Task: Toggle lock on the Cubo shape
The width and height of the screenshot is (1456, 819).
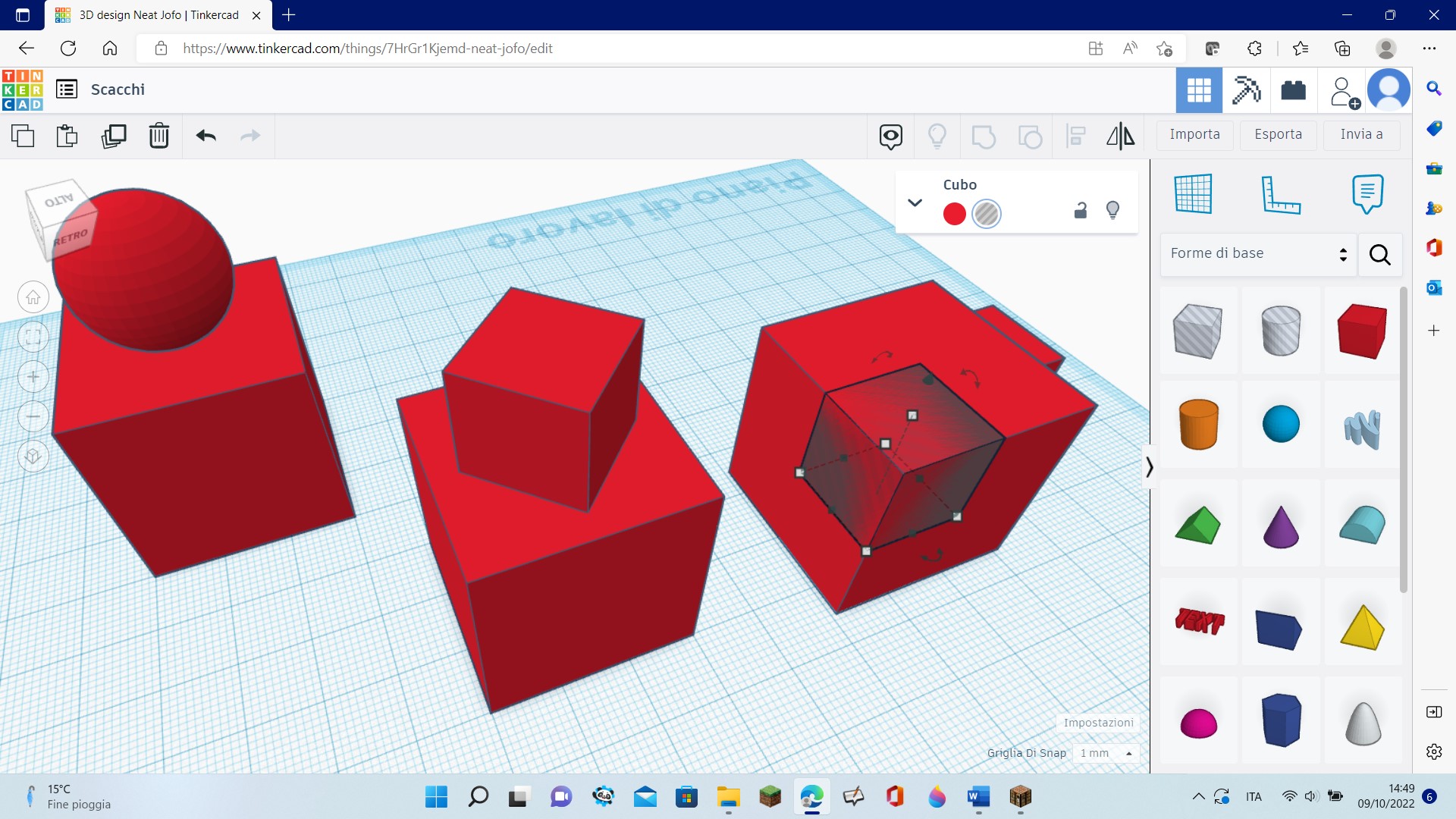Action: click(1081, 211)
